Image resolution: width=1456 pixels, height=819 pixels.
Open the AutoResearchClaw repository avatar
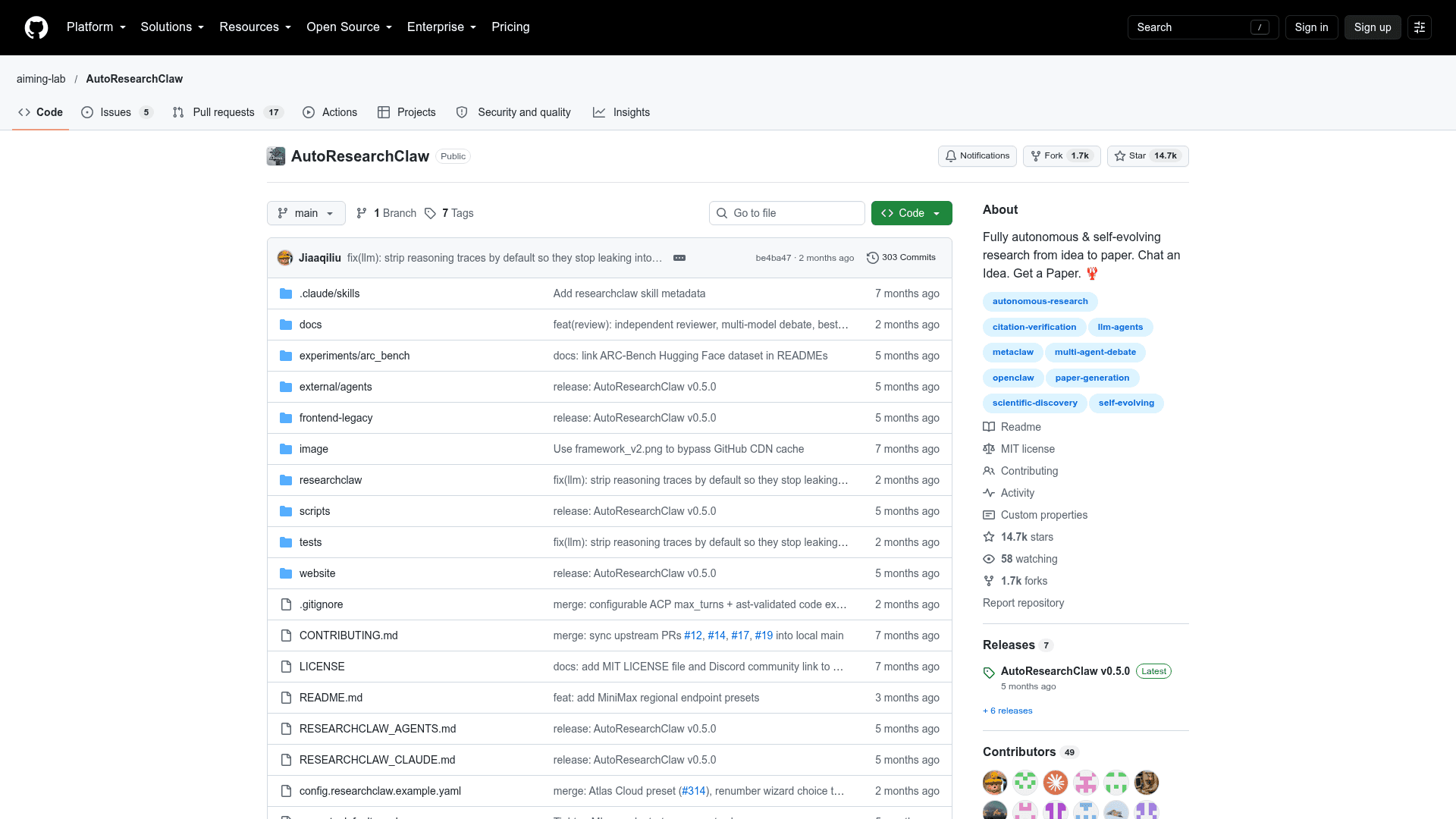276,156
